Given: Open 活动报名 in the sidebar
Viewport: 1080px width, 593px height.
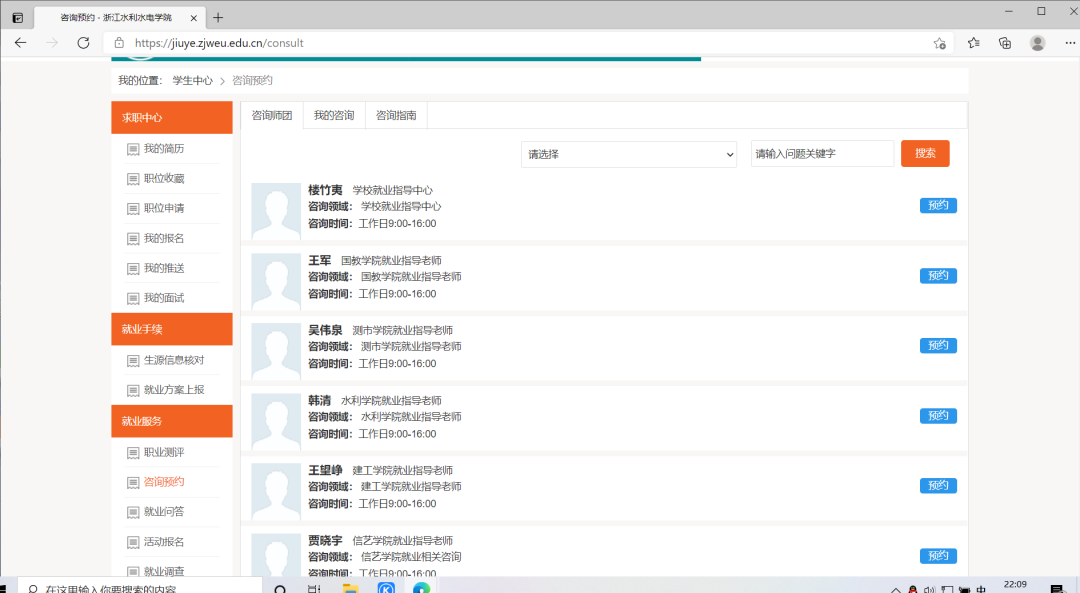Looking at the screenshot, I should (164, 542).
